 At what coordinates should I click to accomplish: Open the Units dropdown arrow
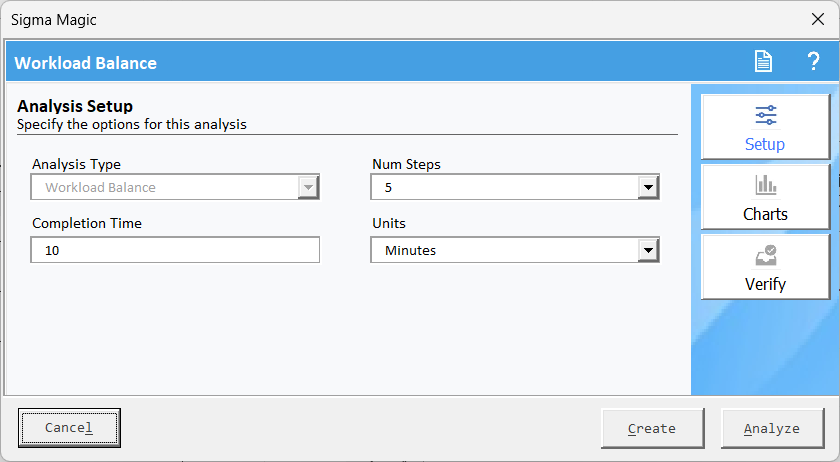click(x=648, y=251)
